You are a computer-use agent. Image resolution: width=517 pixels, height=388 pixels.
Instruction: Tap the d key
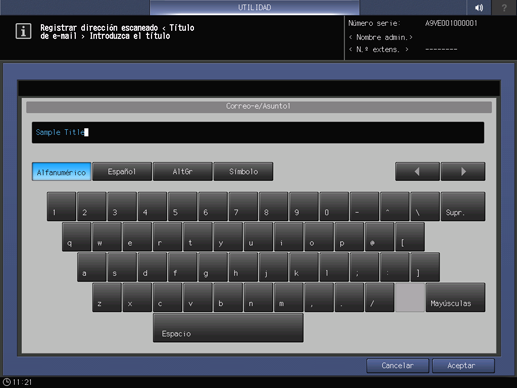(x=152, y=267)
